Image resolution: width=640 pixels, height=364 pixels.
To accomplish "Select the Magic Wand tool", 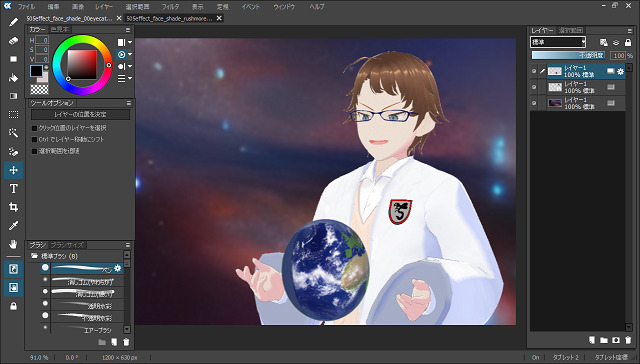I will tap(13, 133).
